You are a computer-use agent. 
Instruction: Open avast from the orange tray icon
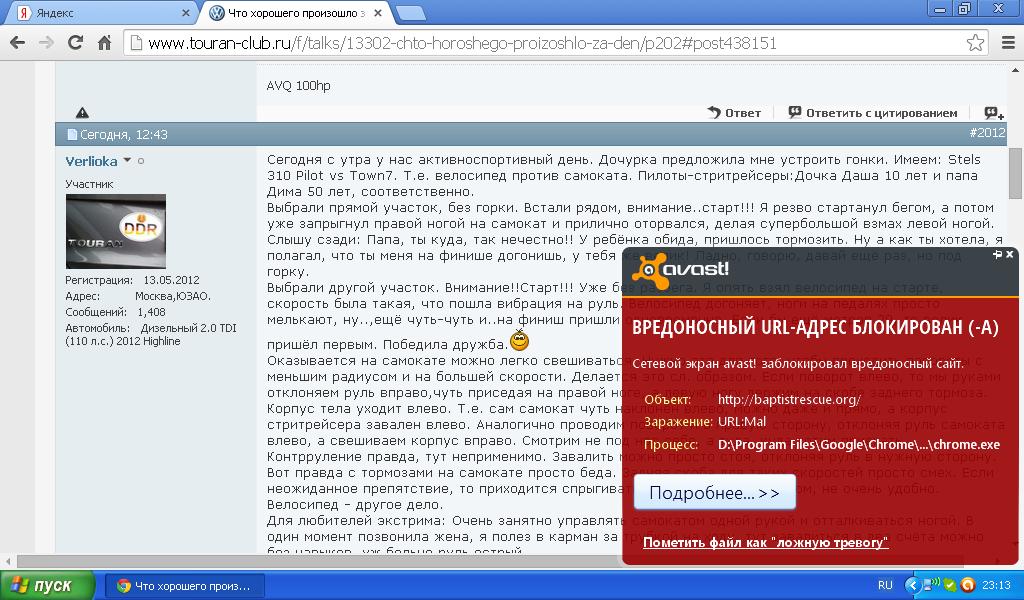(968, 585)
